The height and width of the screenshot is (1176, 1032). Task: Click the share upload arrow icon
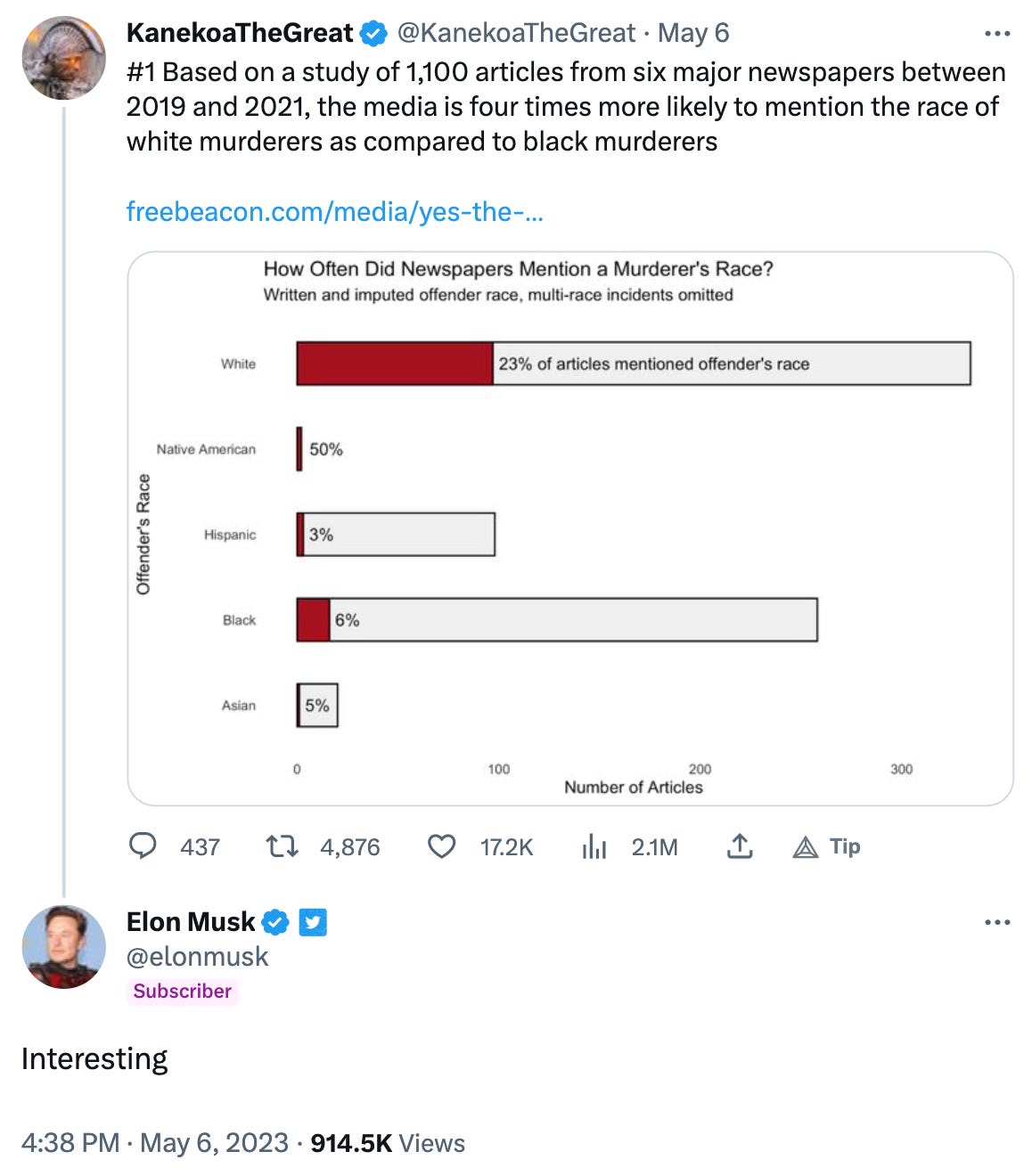point(740,845)
